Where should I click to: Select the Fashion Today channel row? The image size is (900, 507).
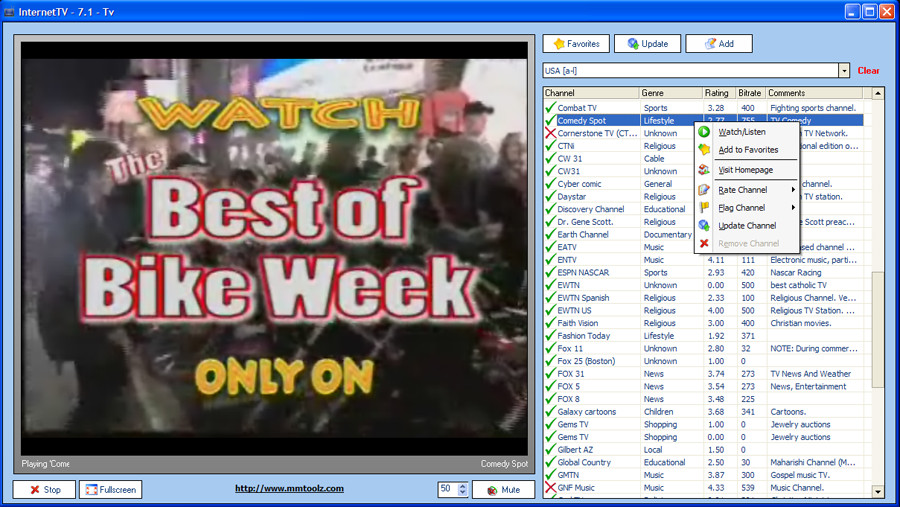[x=703, y=336]
